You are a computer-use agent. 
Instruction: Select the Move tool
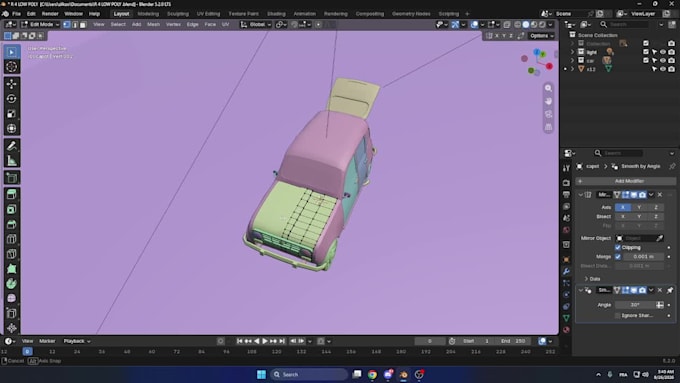coord(12,84)
